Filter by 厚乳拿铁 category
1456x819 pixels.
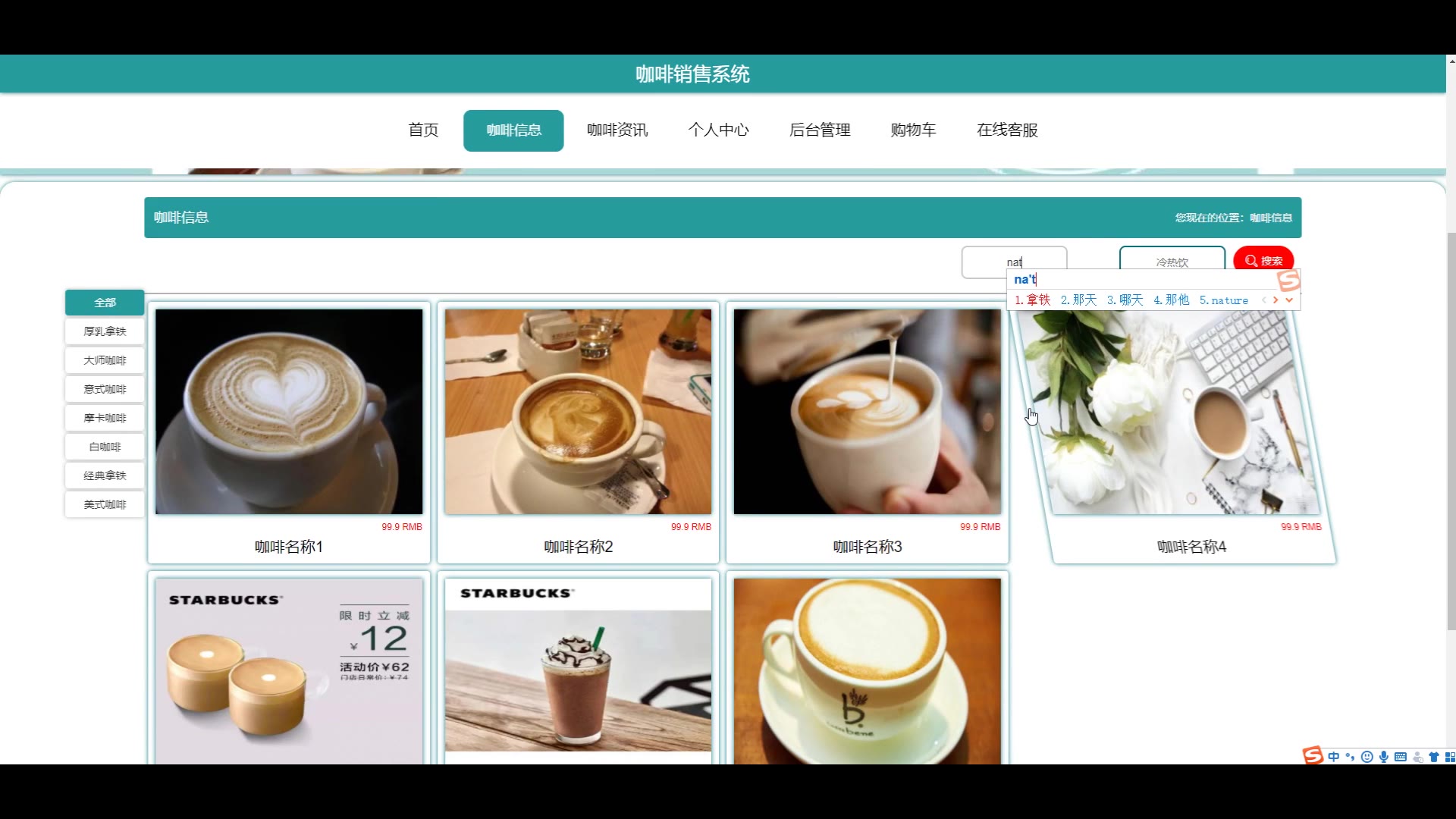click(x=105, y=331)
